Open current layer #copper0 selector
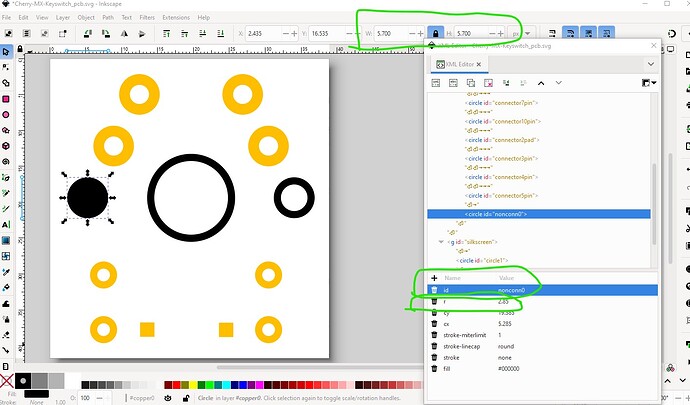Screen dimensions: 690x405 142,398
